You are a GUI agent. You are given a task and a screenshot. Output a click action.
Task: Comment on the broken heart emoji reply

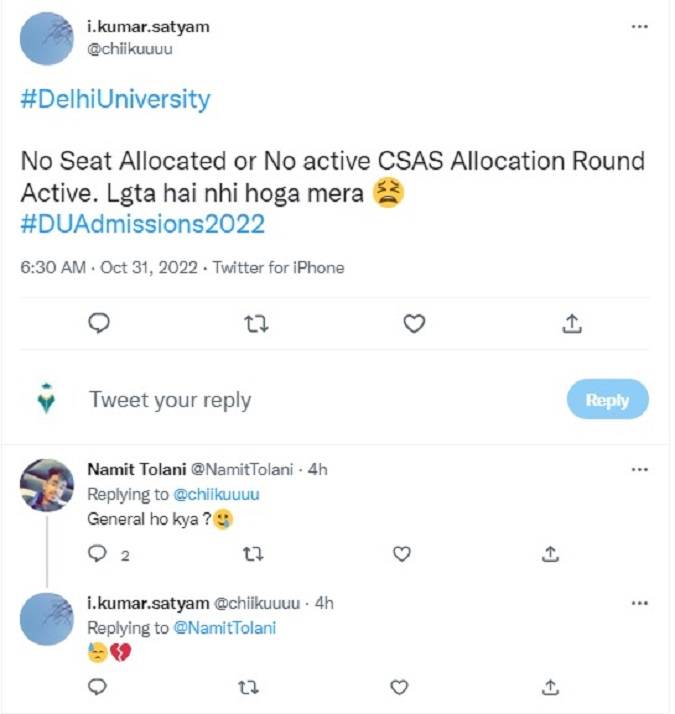[x=98, y=687]
